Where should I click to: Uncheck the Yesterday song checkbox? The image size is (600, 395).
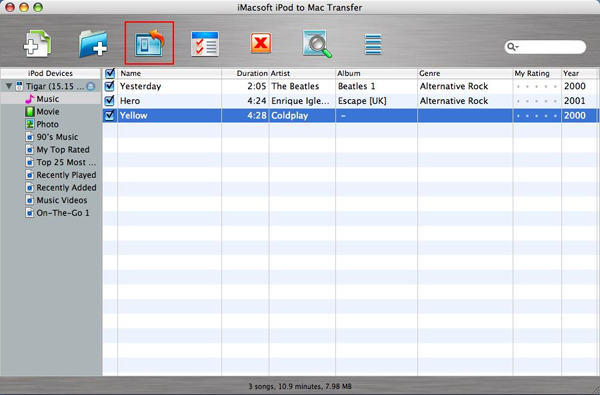tap(110, 86)
